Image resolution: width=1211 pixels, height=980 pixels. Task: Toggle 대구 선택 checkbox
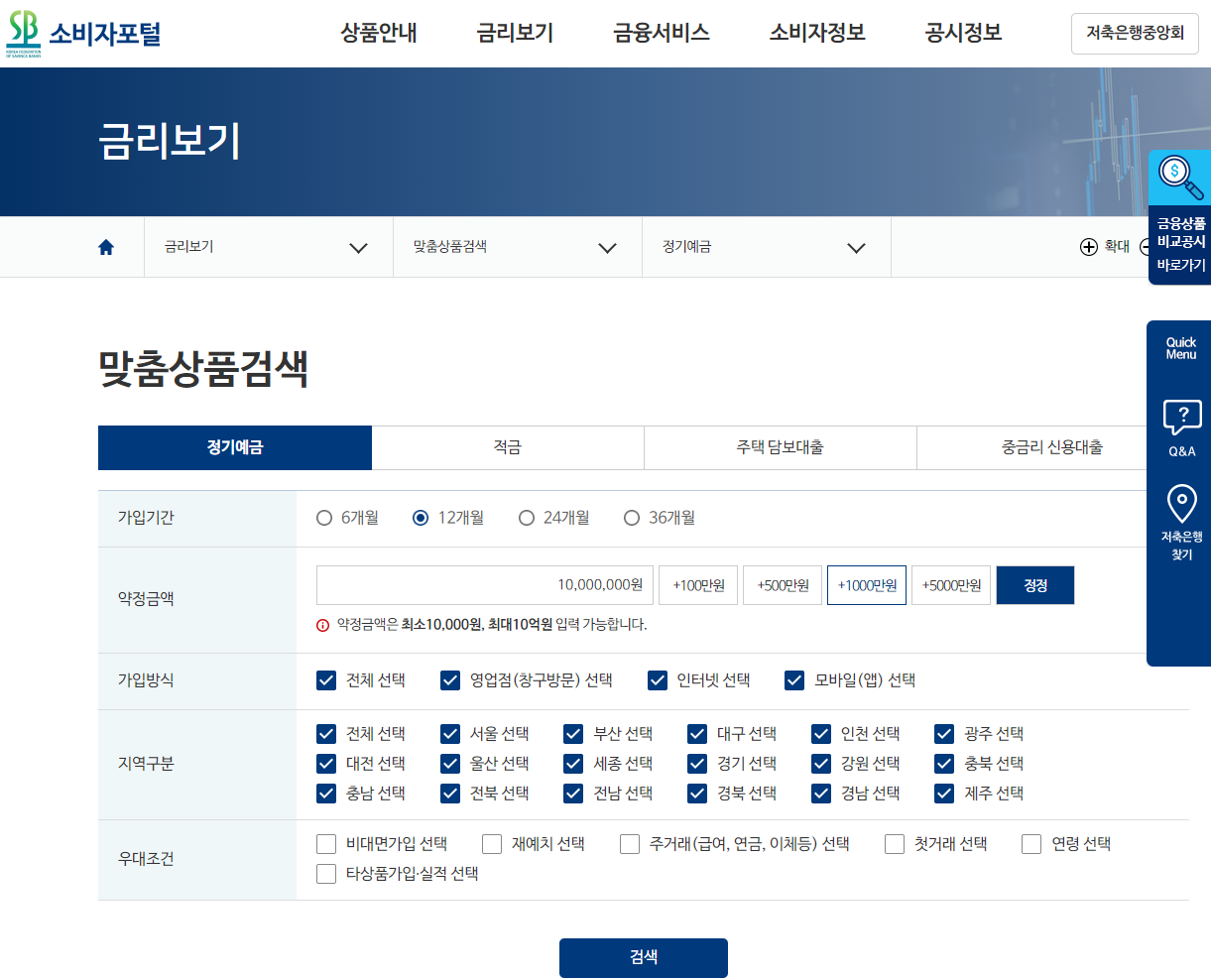[697, 734]
